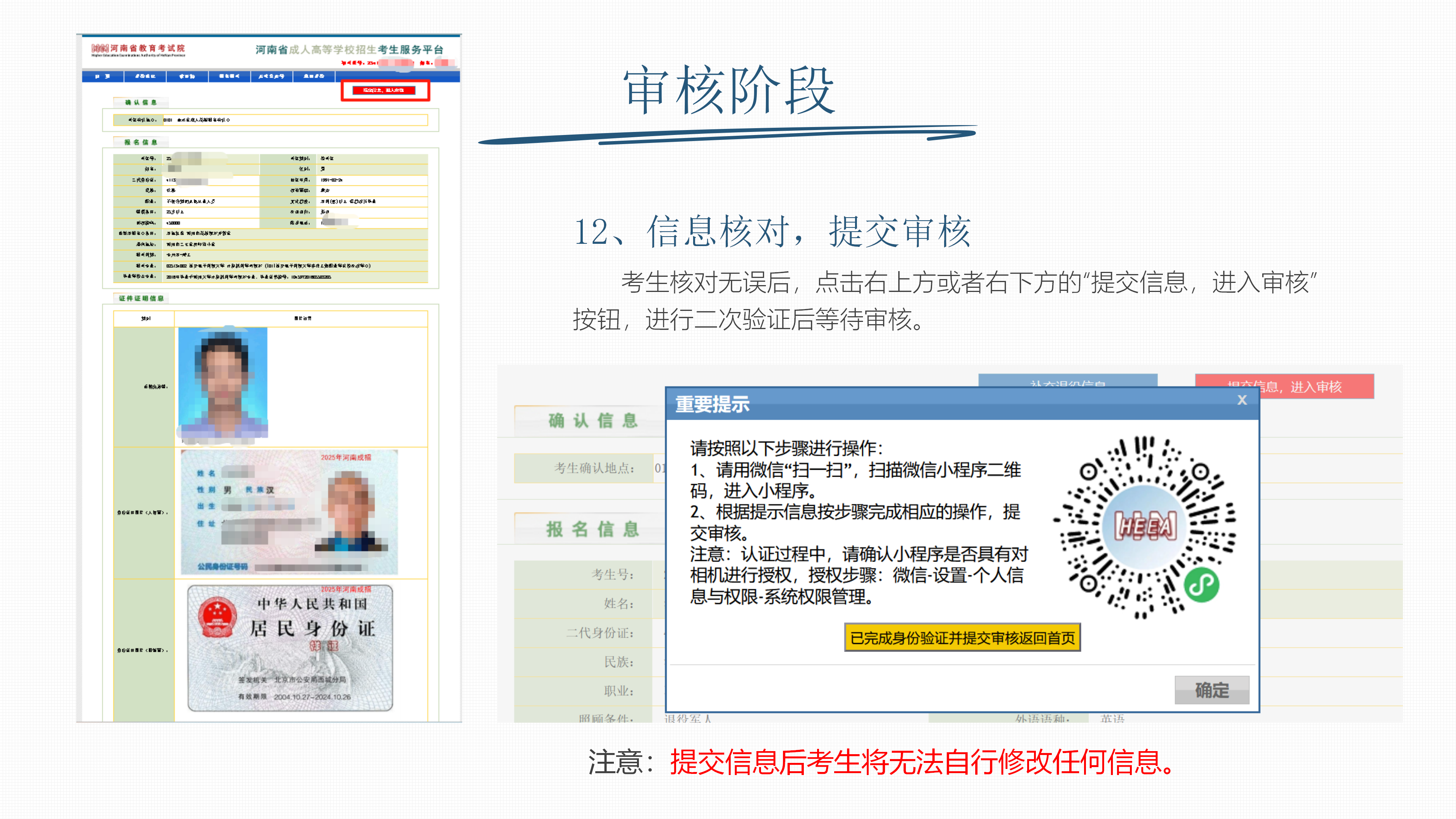Click 证件证明信息 section header on the form
This screenshot has height=819, width=1456.
pyautogui.click(x=141, y=298)
